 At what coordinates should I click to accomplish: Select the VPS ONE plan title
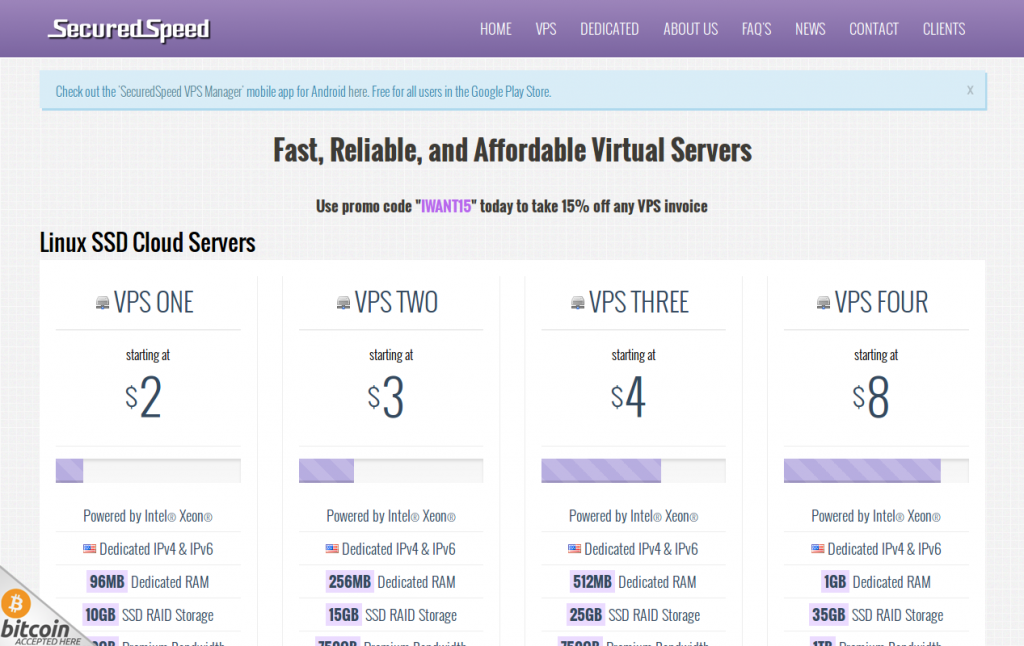153,302
